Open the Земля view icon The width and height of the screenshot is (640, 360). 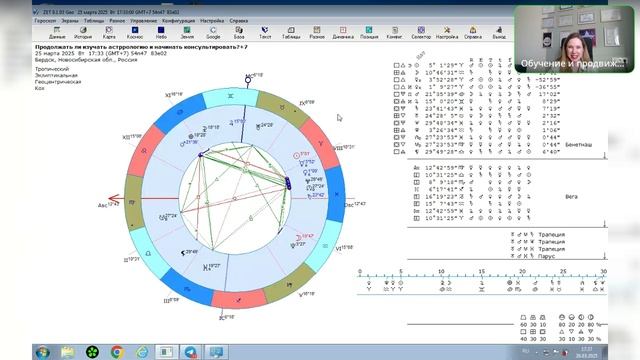tap(187, 33)
